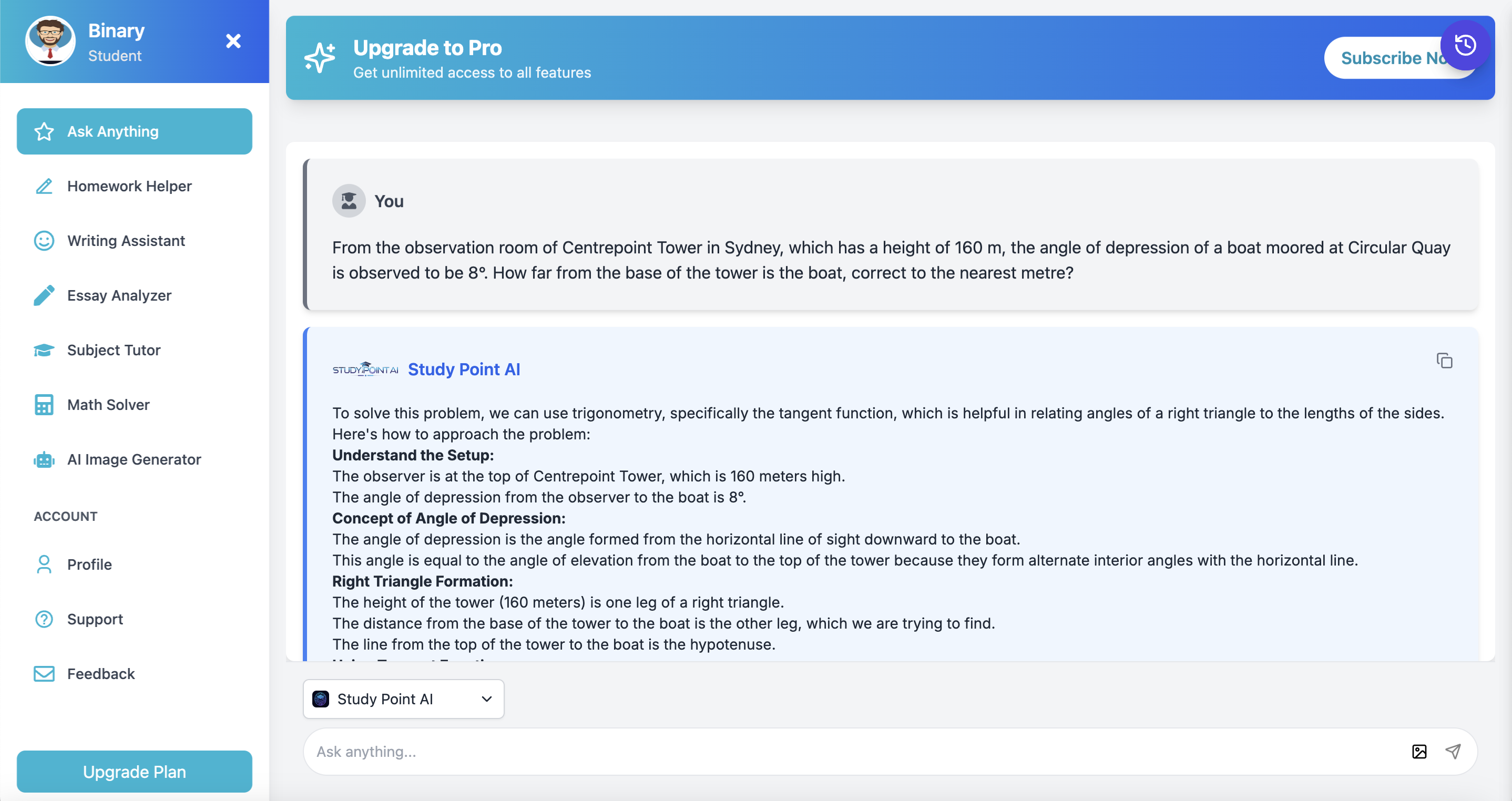Click the send message paper plane icon
The height and width of the screenshot is (801, 1512).
[1453, 751]
